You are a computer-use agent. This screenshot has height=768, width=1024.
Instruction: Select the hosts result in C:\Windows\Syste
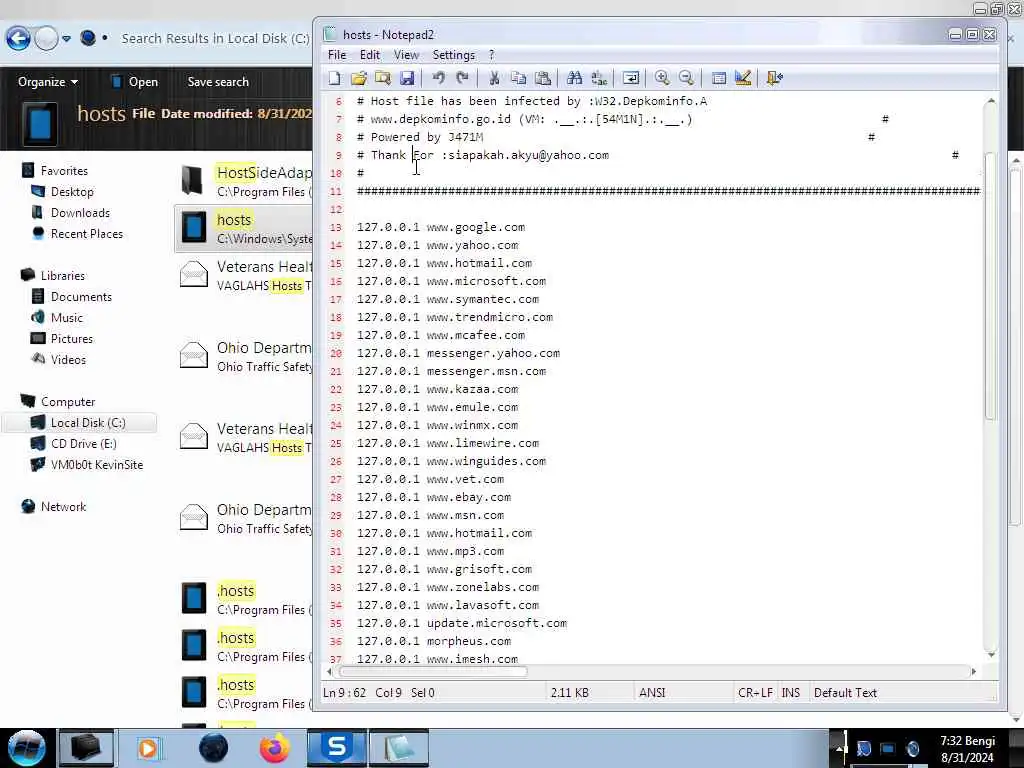[x=244, y=228]
